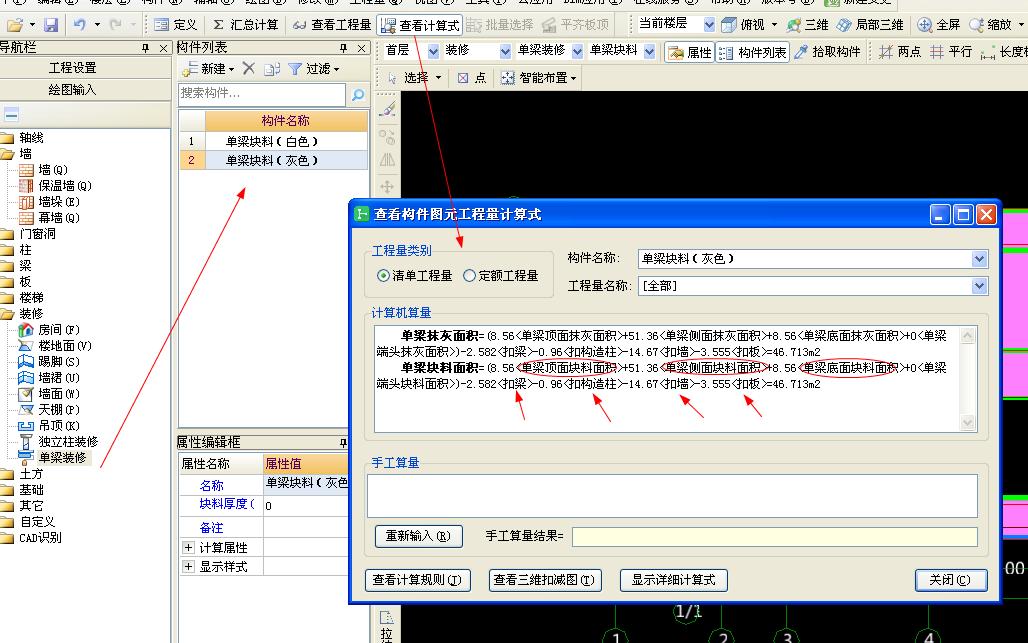
Task: Click in the 手工算量 text area
Action: (x=672, y=496)
